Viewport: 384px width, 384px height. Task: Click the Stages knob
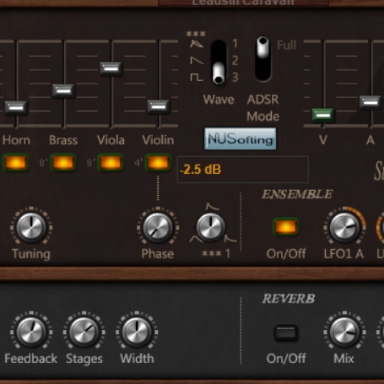(x=84, y=332)
